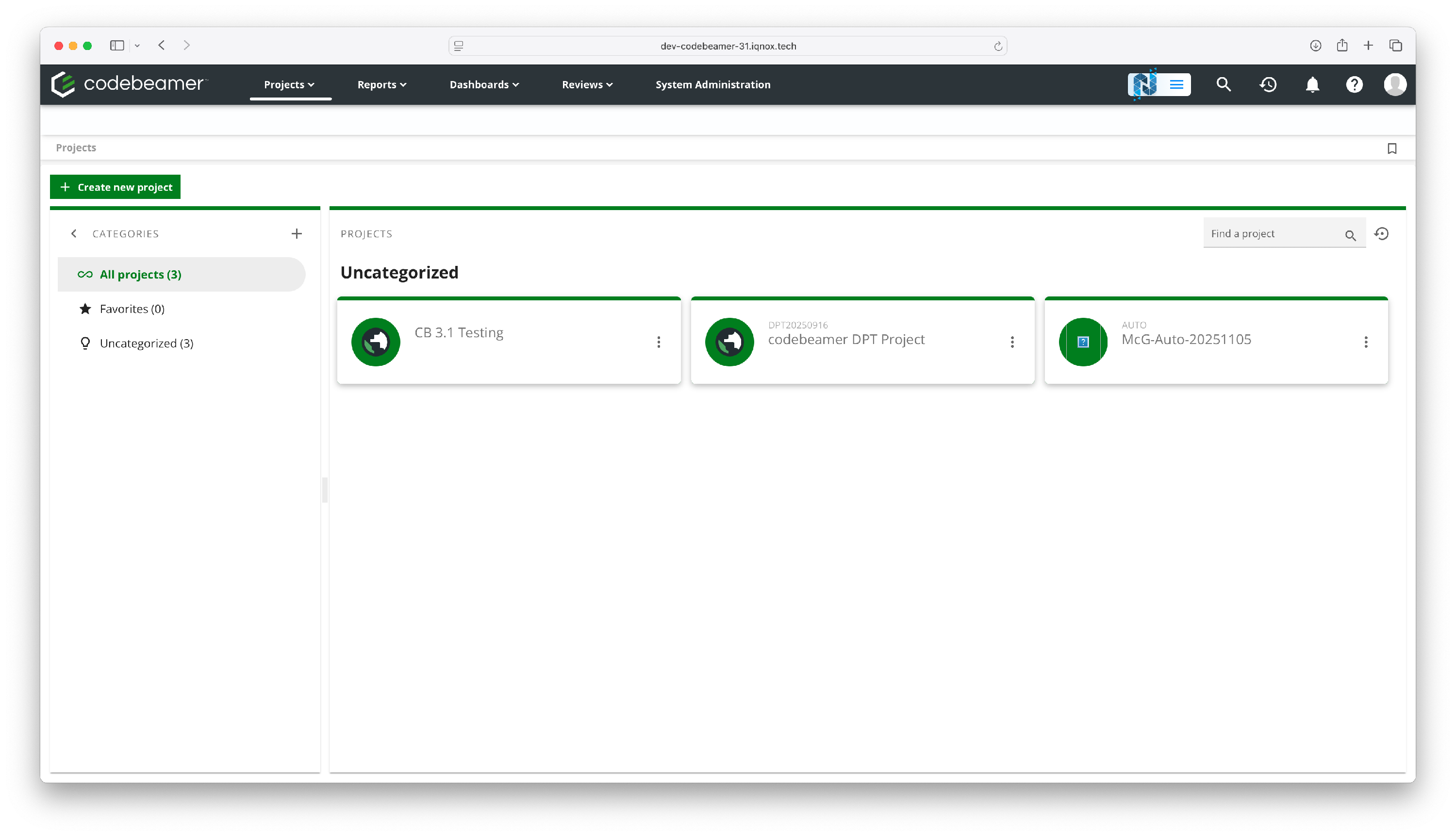Click the search magnifier in top navbar

point(1224,84)
